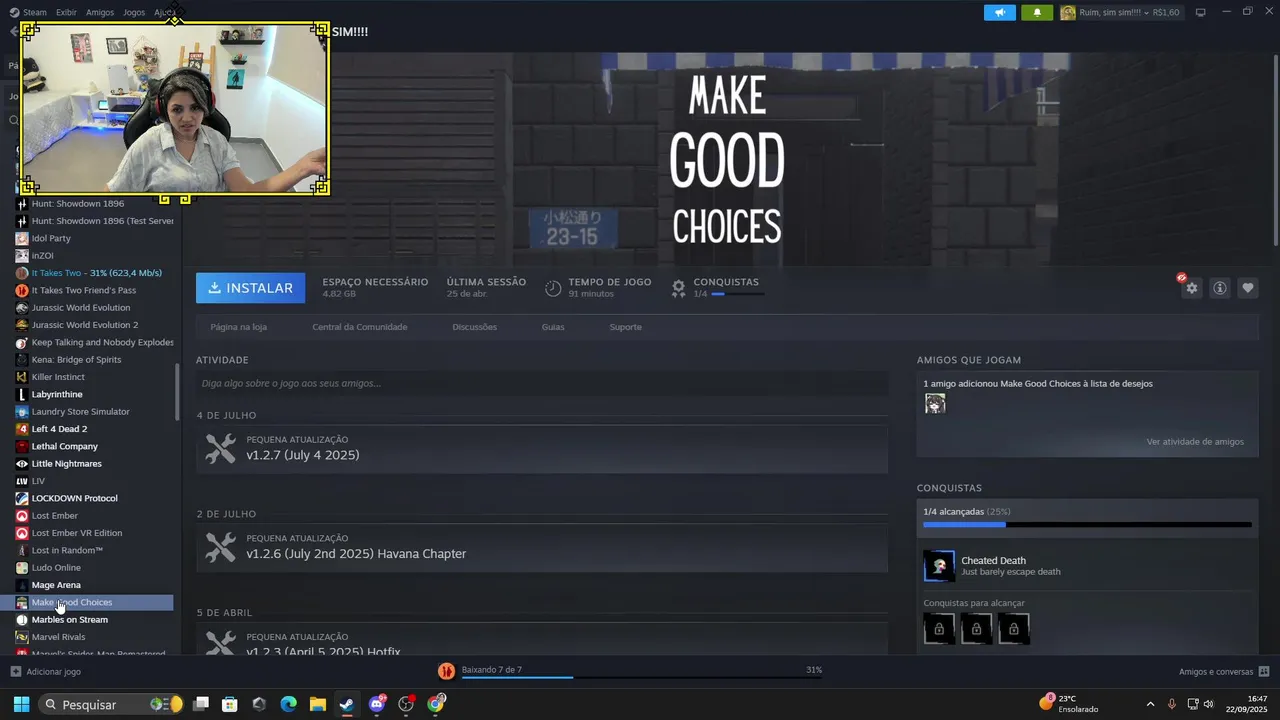The width and height of the screenshot is (1280, 720).
Task: Open Microsoft Store from the taskbar
Action: [x=230, y=704]
